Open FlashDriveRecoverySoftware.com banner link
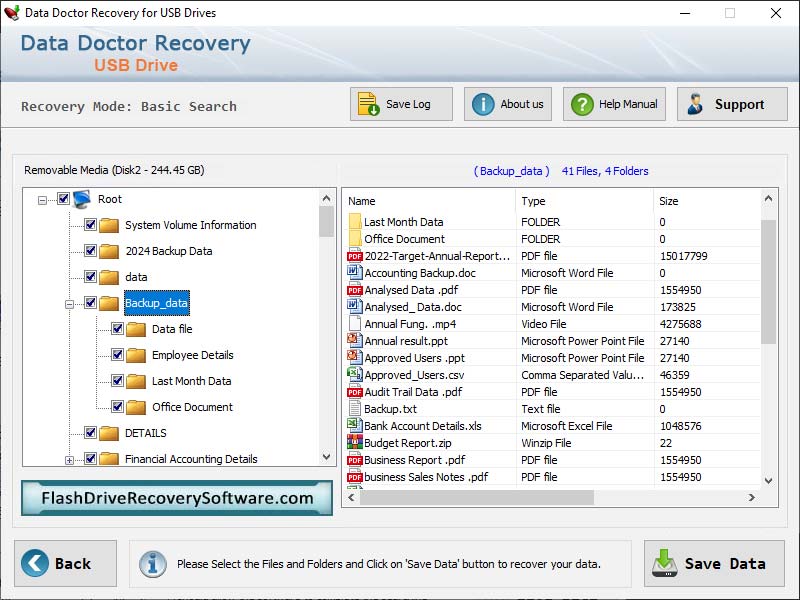 (176, 498)
